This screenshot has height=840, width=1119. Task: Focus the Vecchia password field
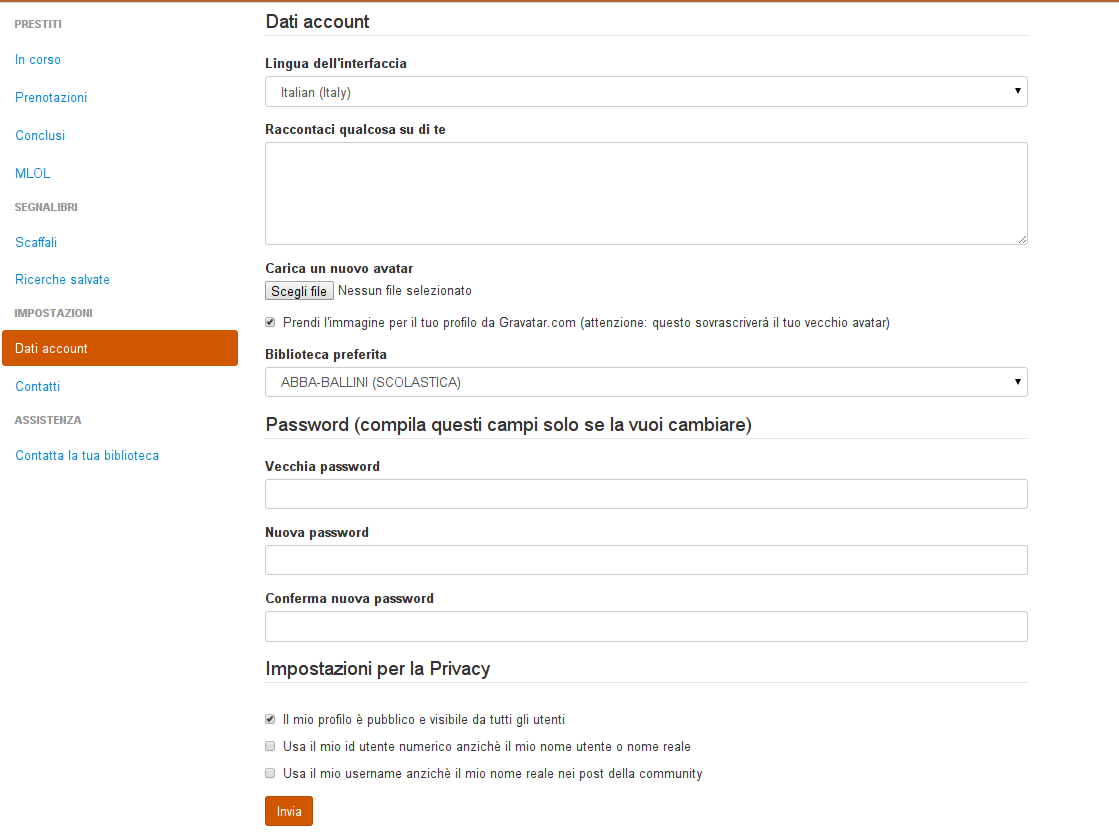coord(646,494)
